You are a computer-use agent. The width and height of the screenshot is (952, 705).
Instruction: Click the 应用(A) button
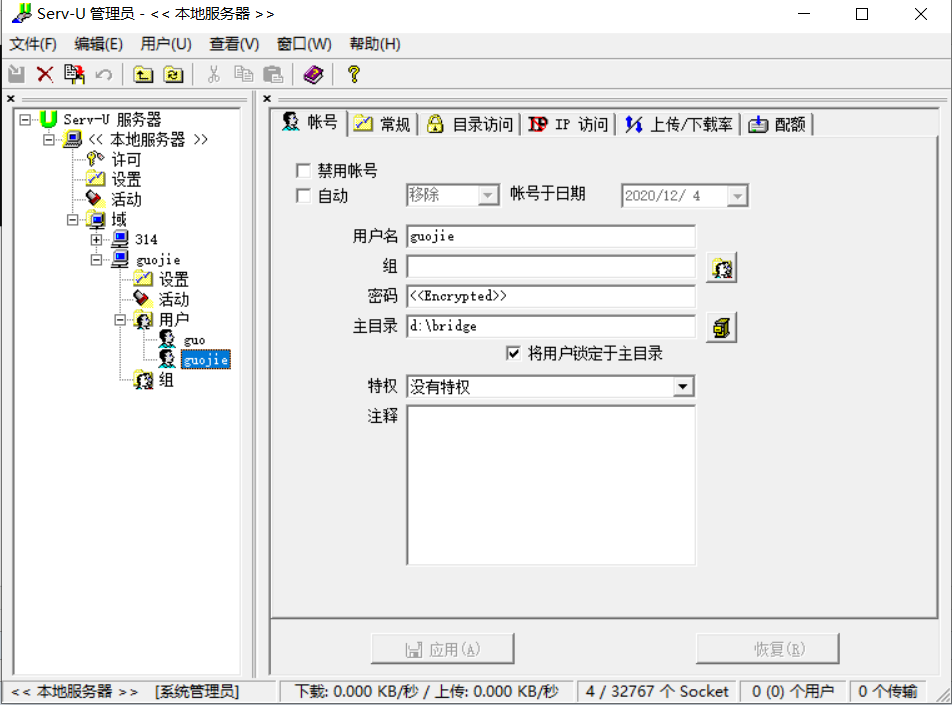[x=443, y=649]
